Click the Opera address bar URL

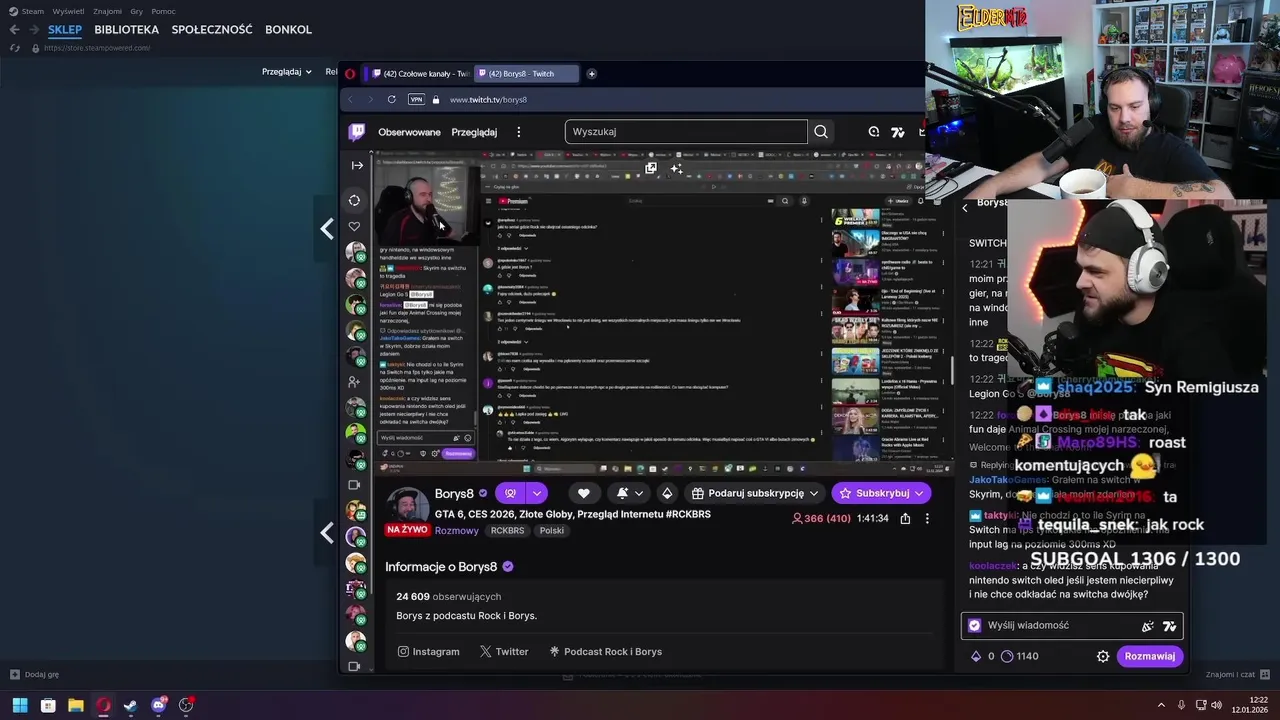488,100
